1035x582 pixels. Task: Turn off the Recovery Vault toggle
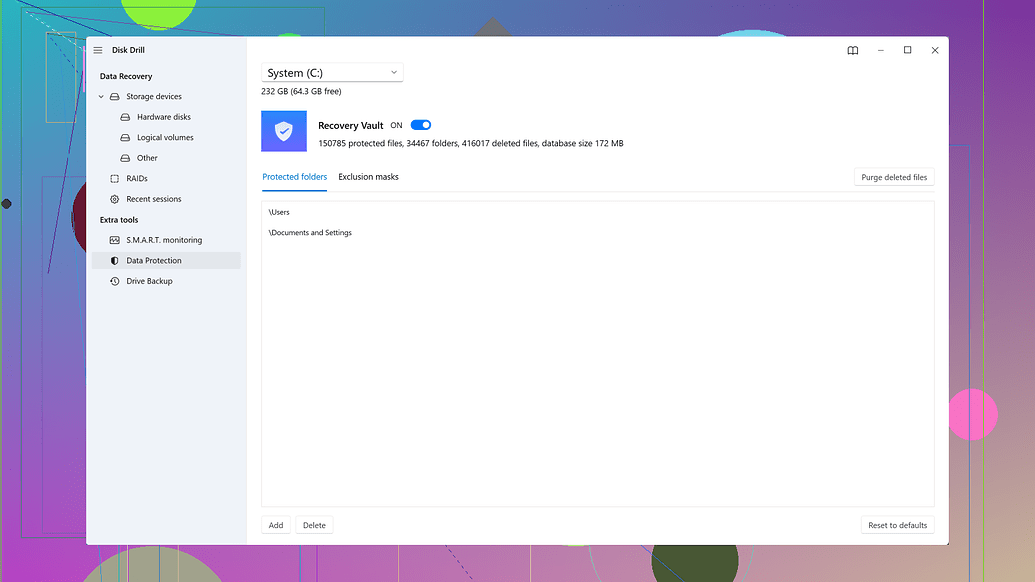pos(419,124)
